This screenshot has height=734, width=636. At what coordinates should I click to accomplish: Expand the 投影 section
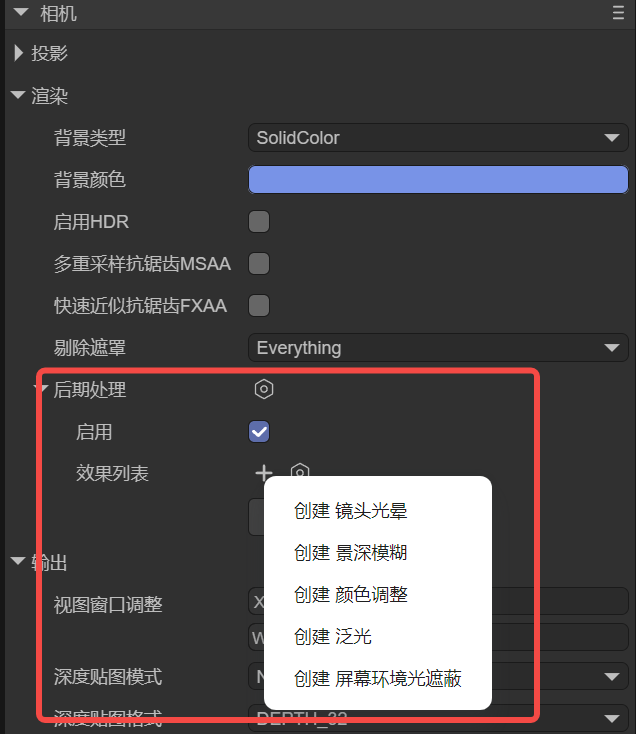click(x=19, y=53)
